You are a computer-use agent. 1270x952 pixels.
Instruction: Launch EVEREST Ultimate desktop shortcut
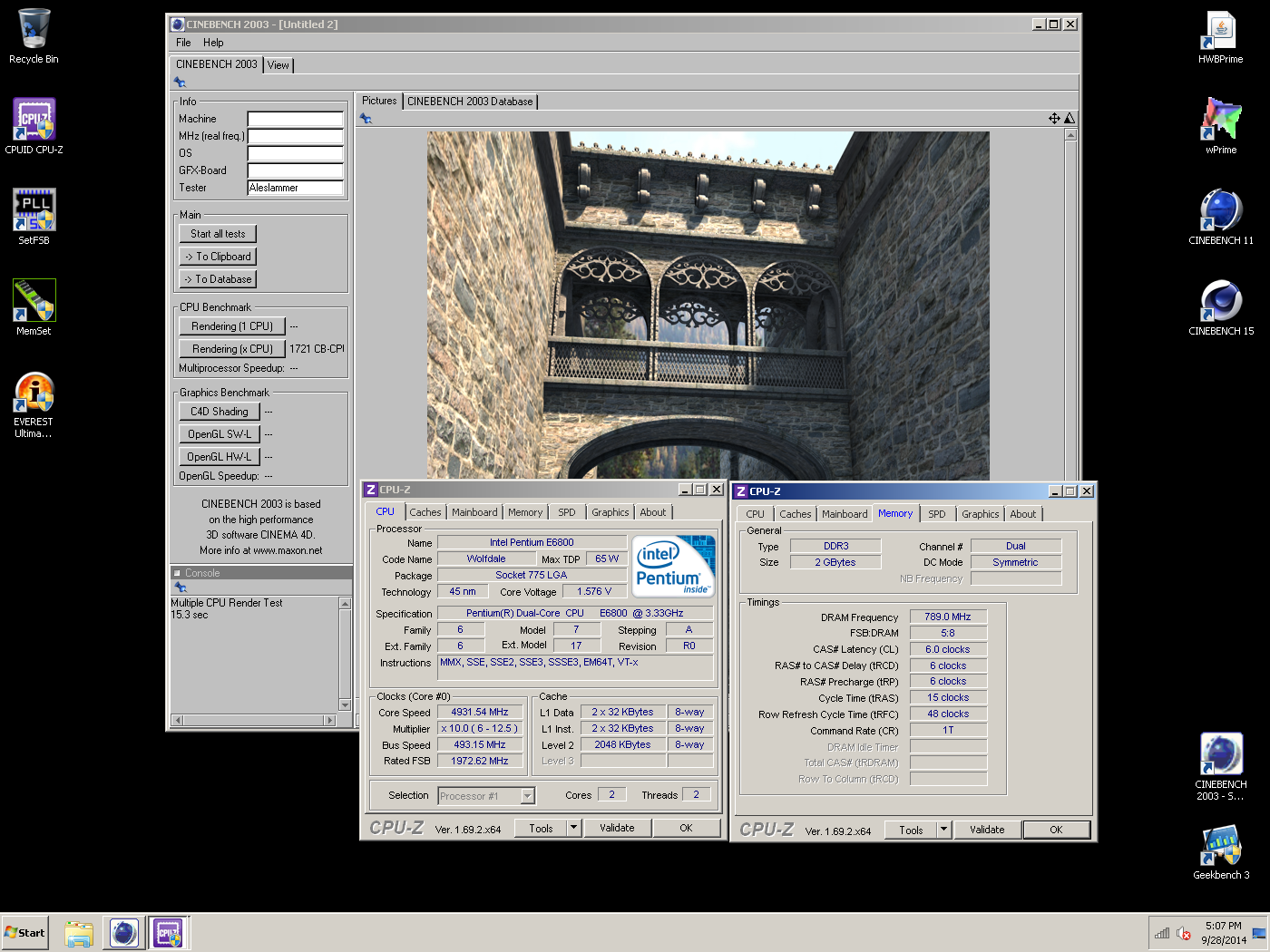(x=34, y=405)
